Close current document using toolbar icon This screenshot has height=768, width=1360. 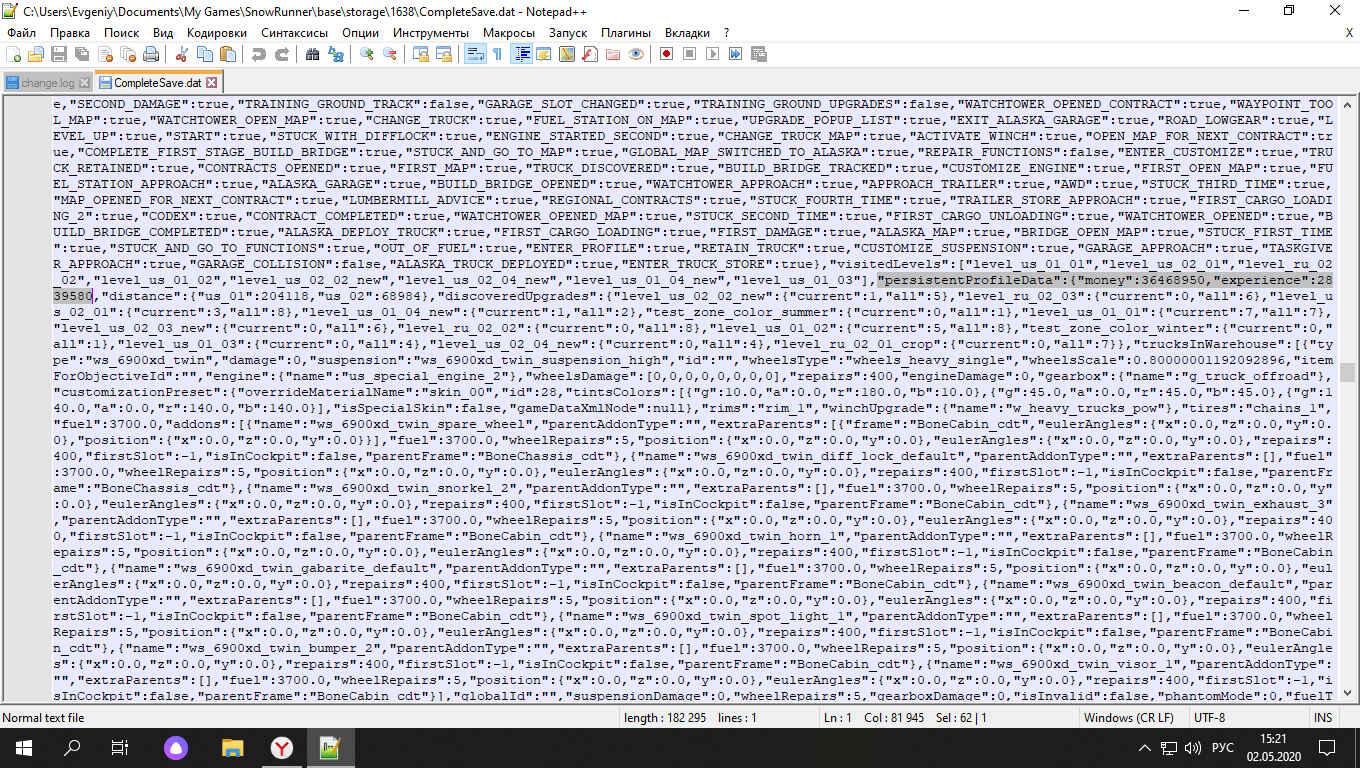pos(103,54)
